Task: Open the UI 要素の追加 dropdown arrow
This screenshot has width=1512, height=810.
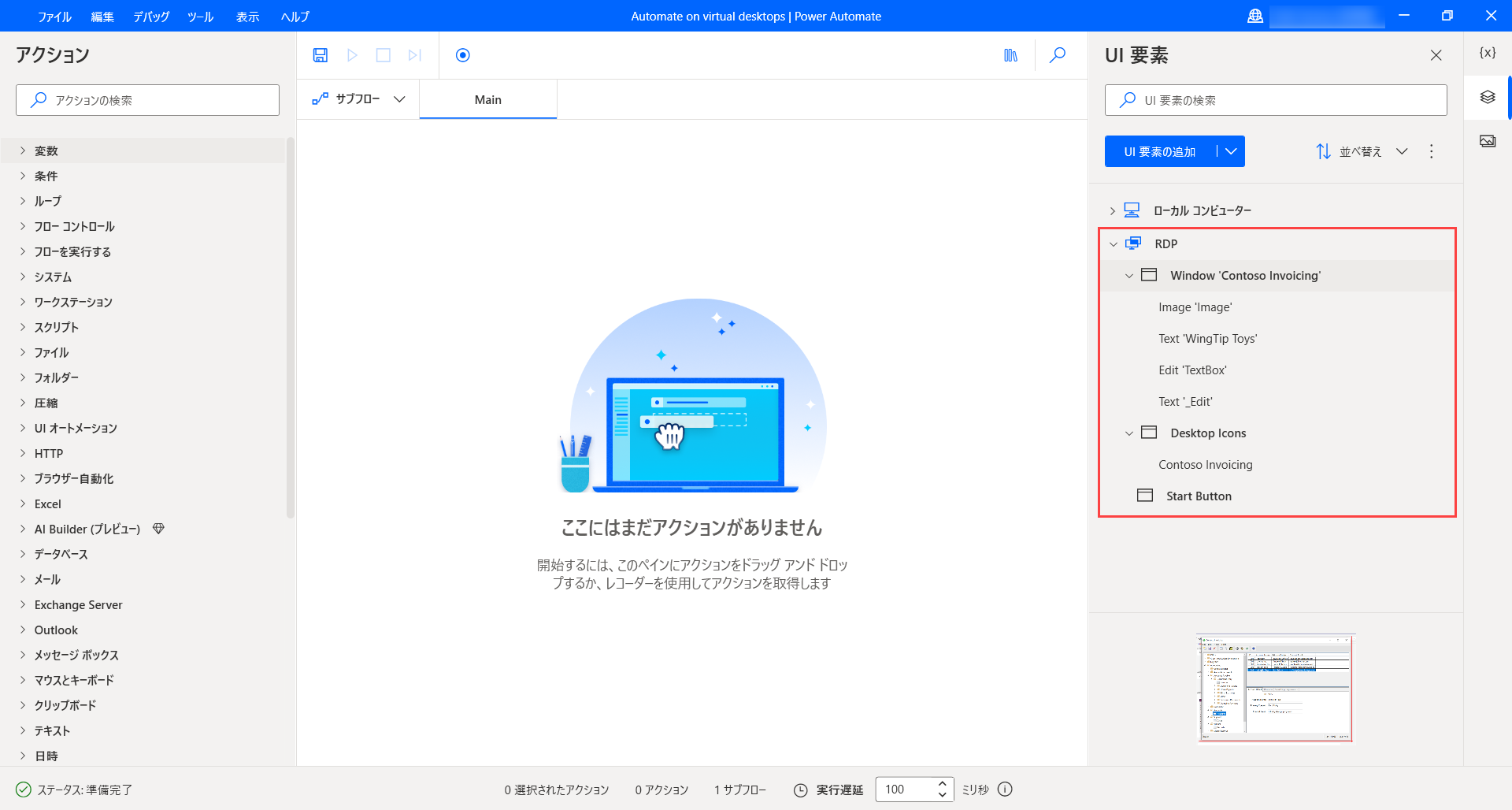Action: (x=1231, y=151)
